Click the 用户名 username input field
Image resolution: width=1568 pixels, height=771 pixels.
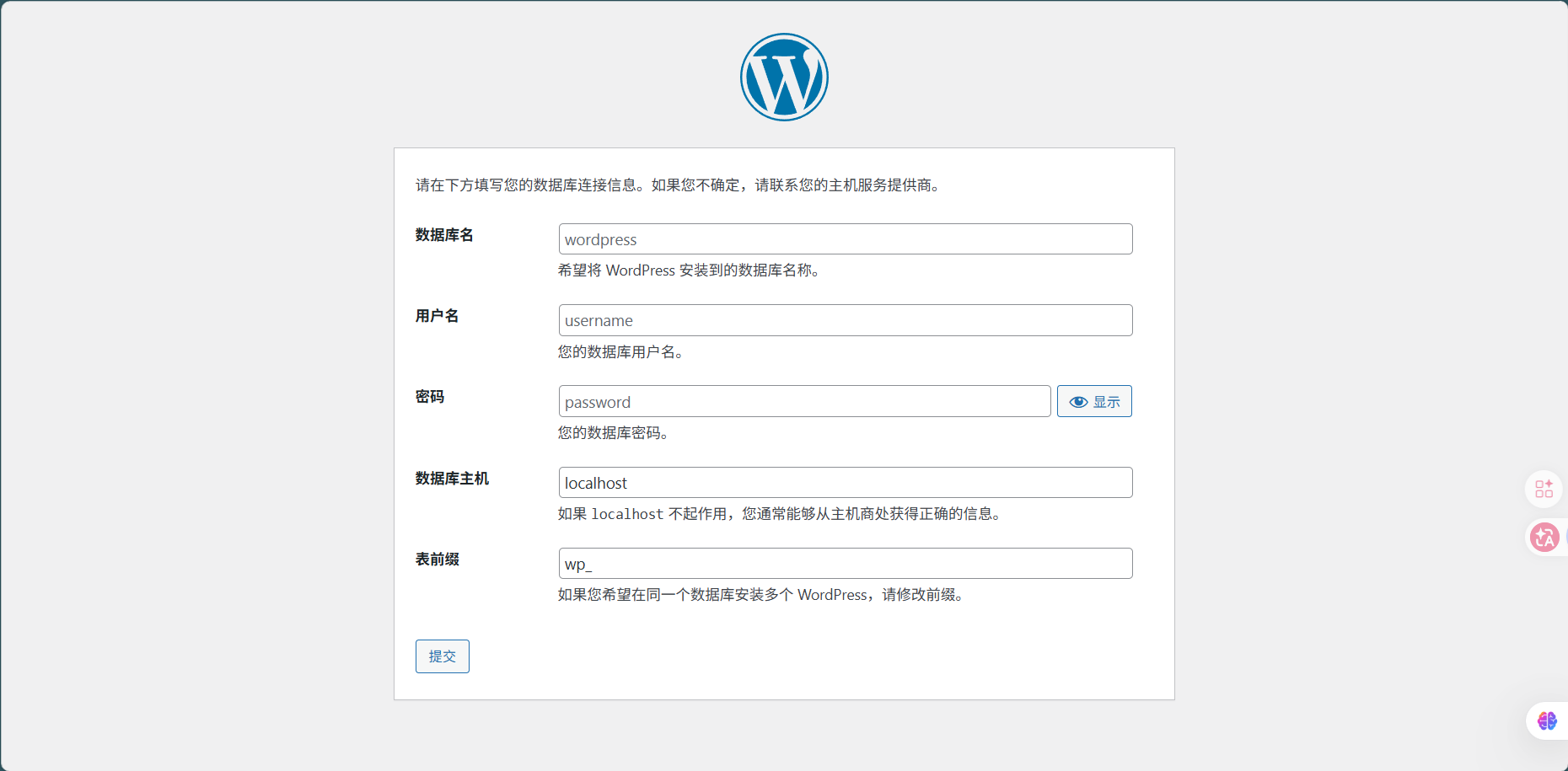tap(845, 321)
